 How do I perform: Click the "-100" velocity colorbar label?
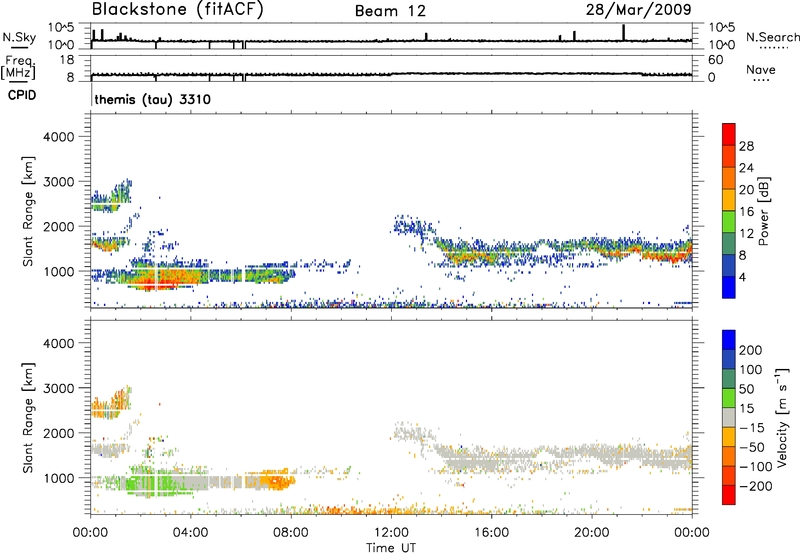click(756, 467)
